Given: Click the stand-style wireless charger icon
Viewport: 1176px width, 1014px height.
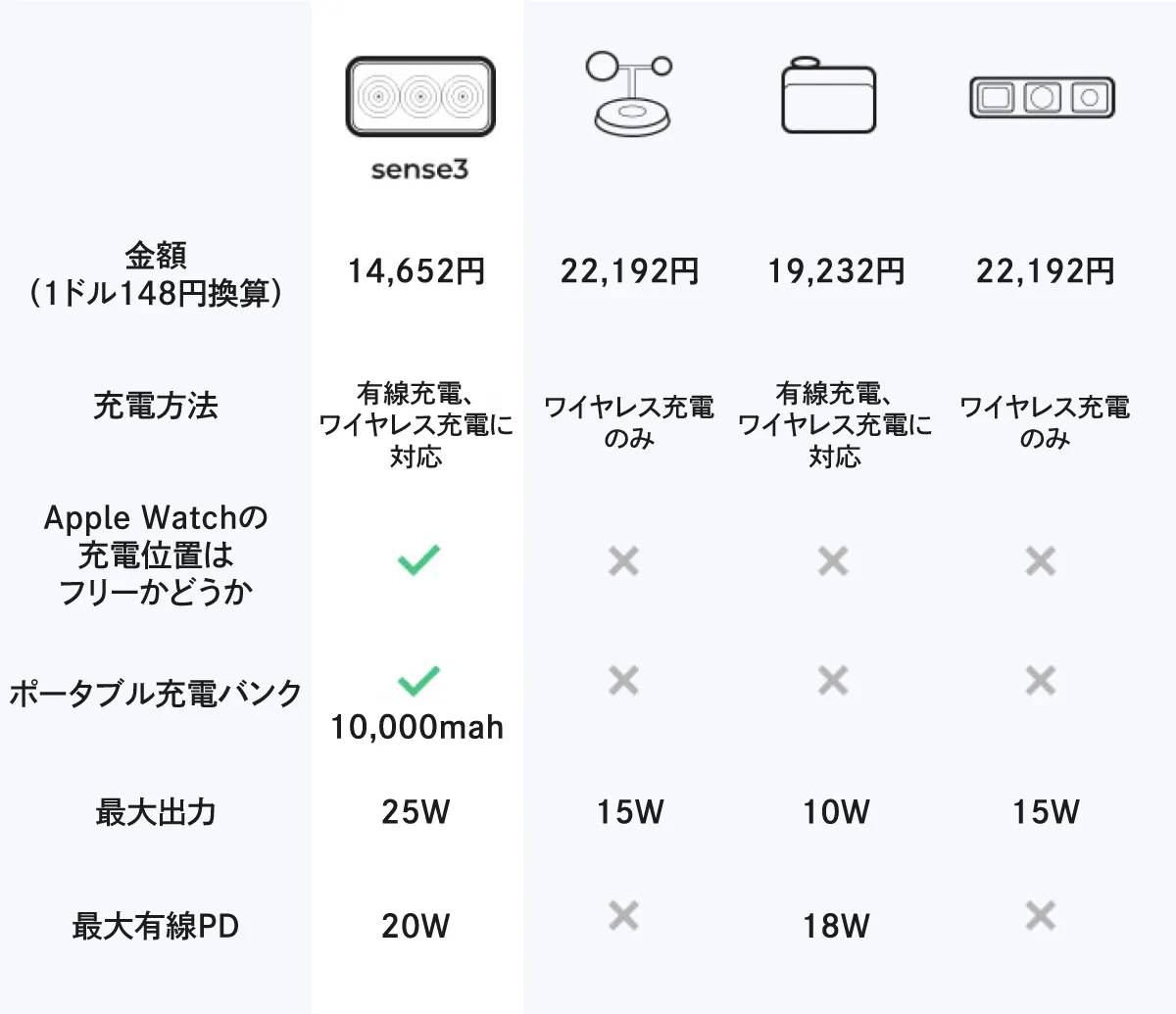Looking at the screenshot, I should click(x=629, y=94).
